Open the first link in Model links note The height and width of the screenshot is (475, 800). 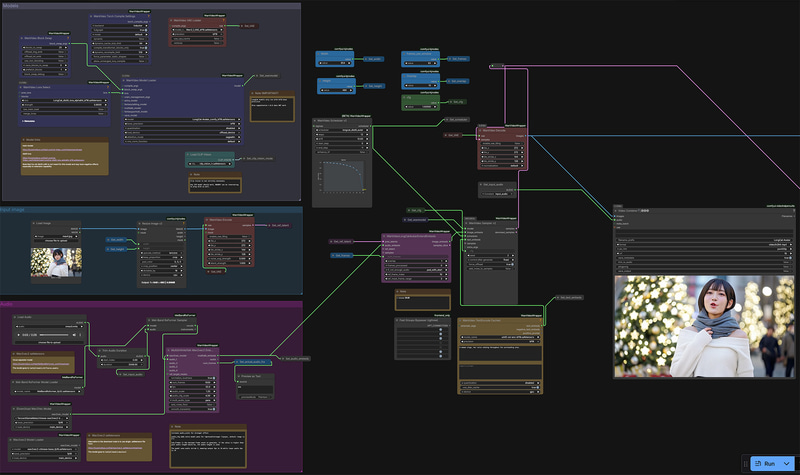pos(52,150)
